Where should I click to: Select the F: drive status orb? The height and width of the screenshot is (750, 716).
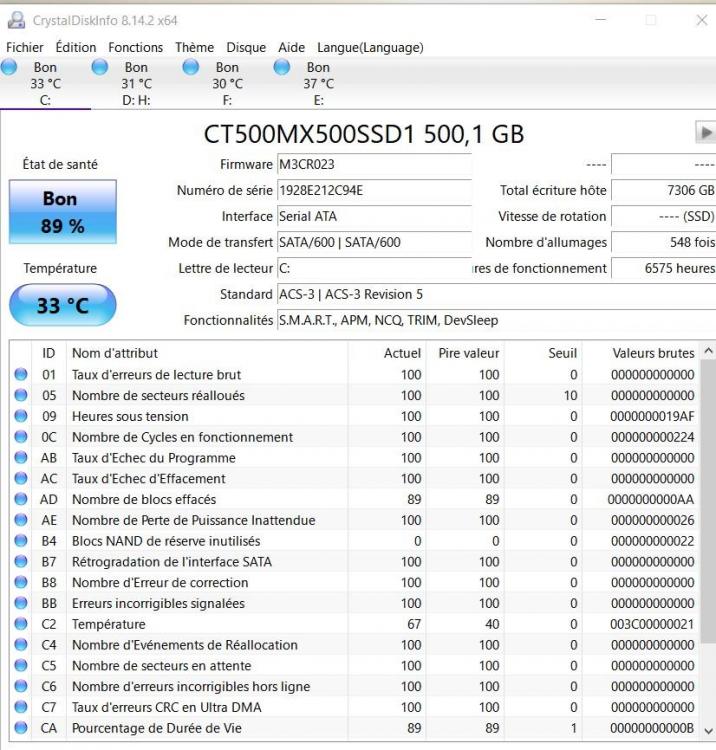coord(192,68)
